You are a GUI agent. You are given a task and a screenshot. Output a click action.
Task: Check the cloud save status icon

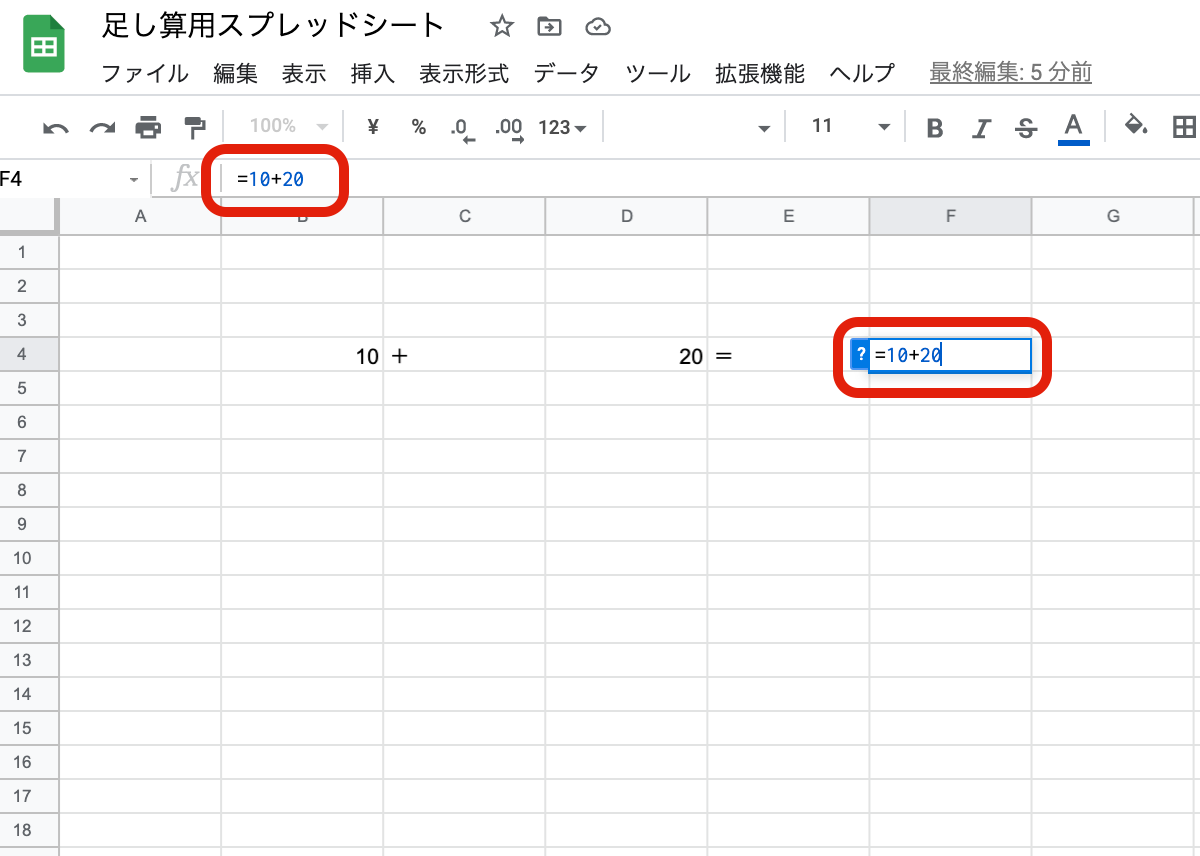(x=598, y=27)
